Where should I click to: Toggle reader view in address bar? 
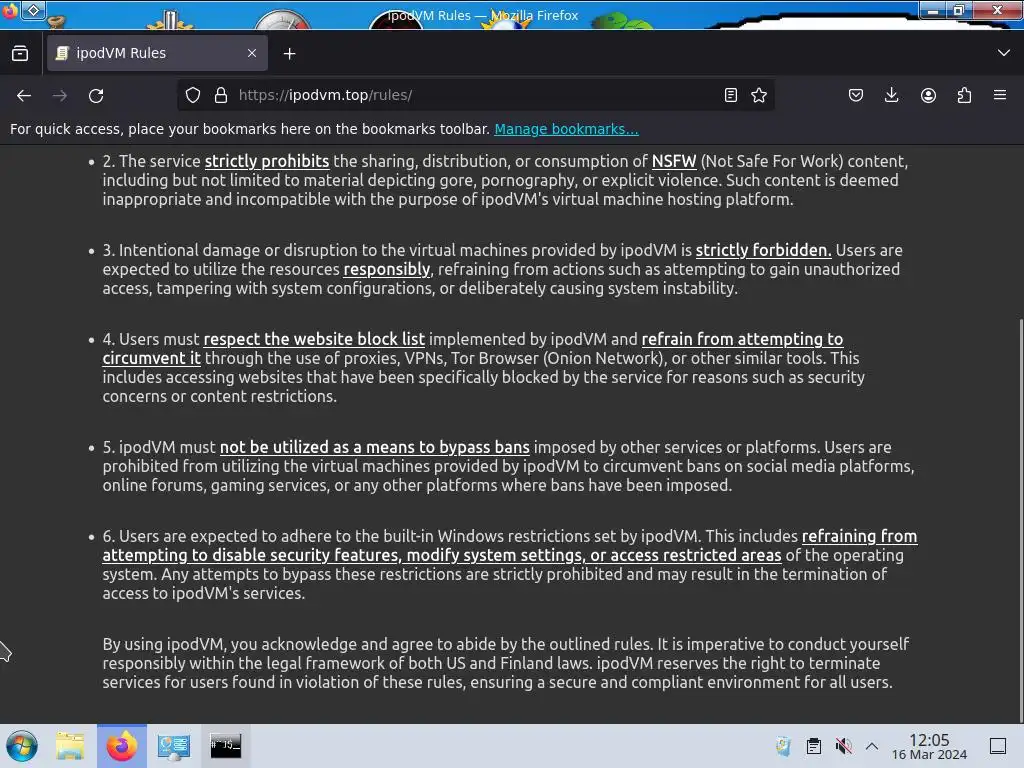731,95
